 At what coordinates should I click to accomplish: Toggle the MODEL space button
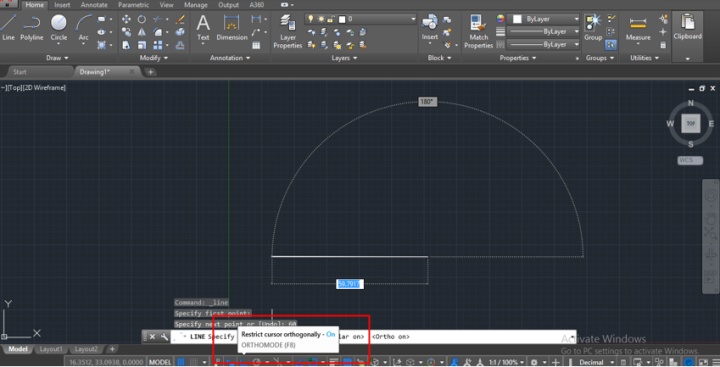160,362
